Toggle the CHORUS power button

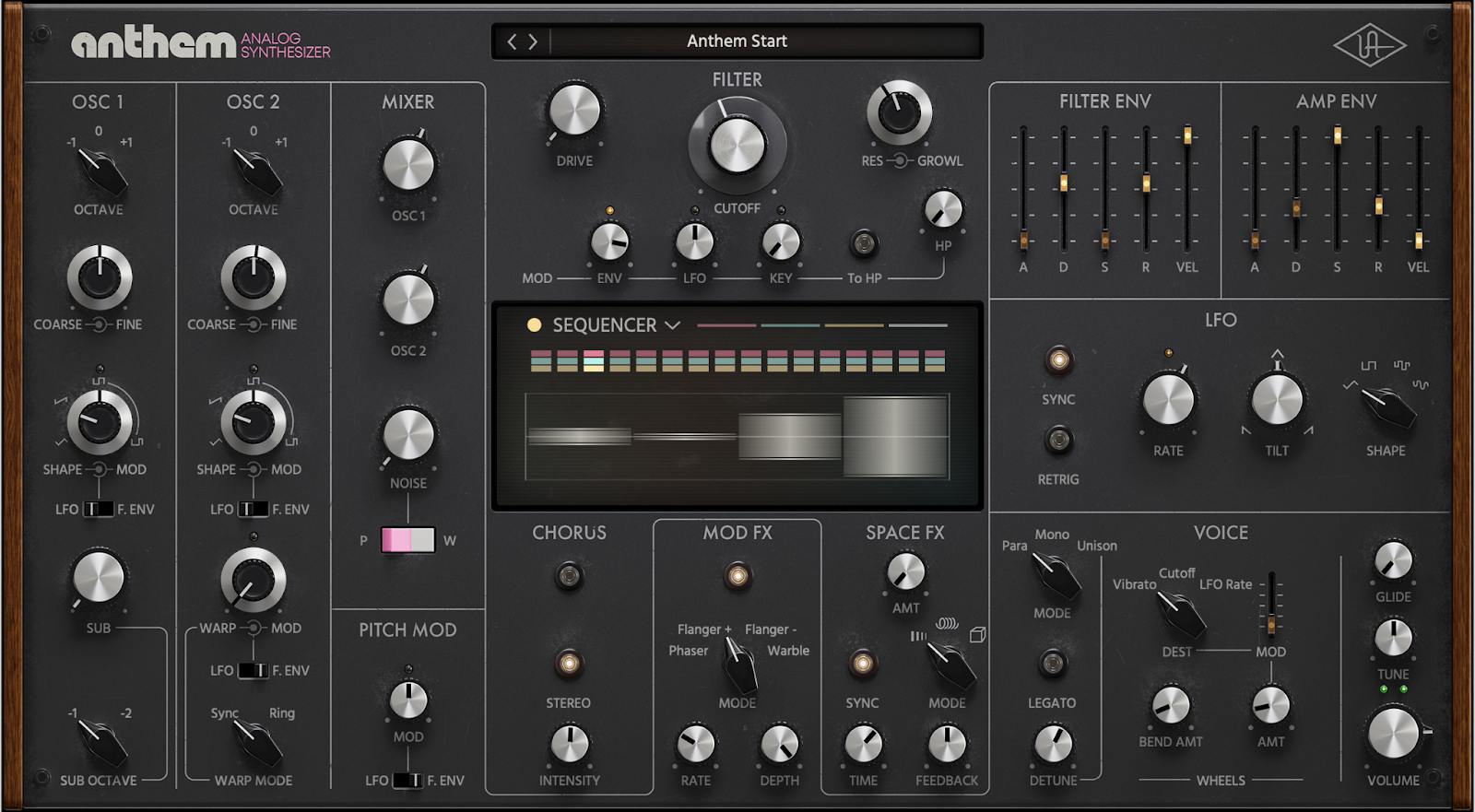569,576
